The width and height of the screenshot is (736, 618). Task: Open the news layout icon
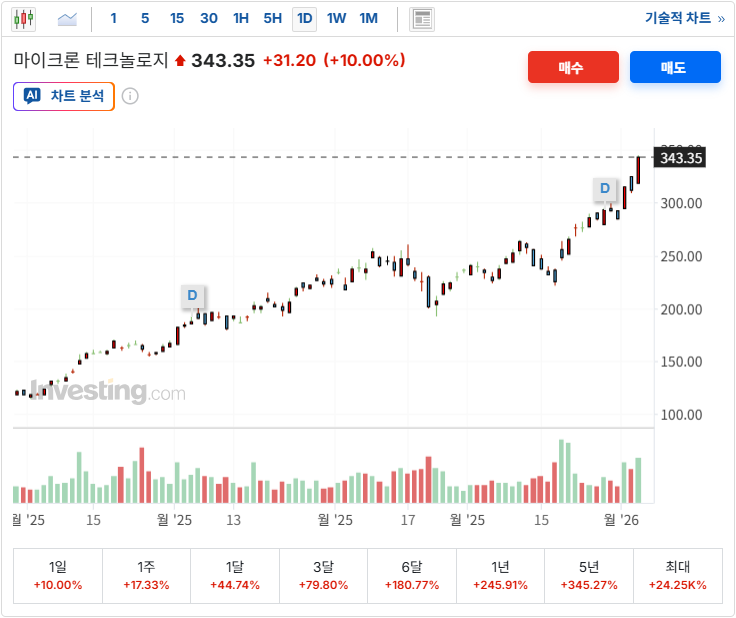[422, 19]
